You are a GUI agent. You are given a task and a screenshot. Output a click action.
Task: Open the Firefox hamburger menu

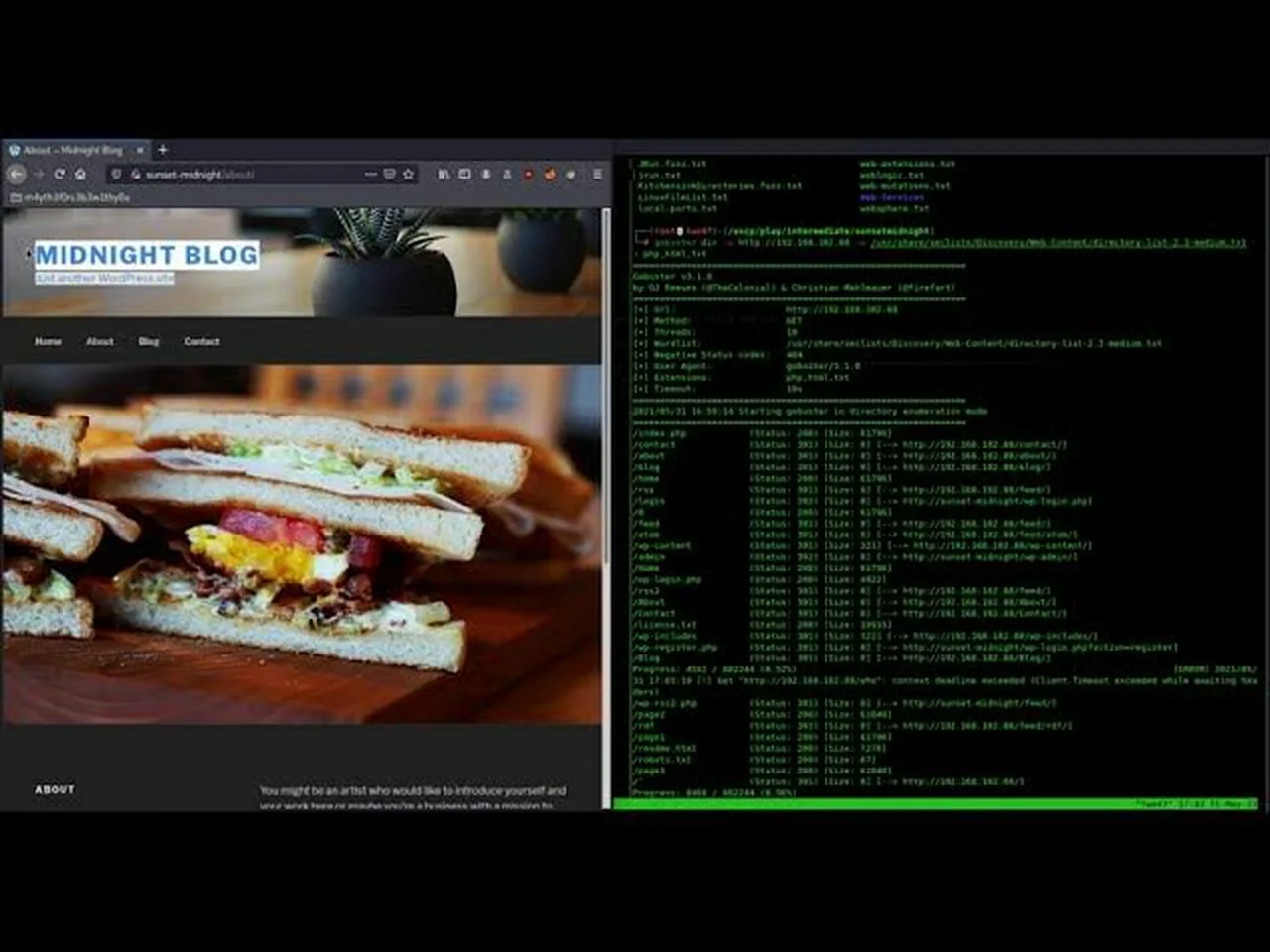[x=597, y=174]
